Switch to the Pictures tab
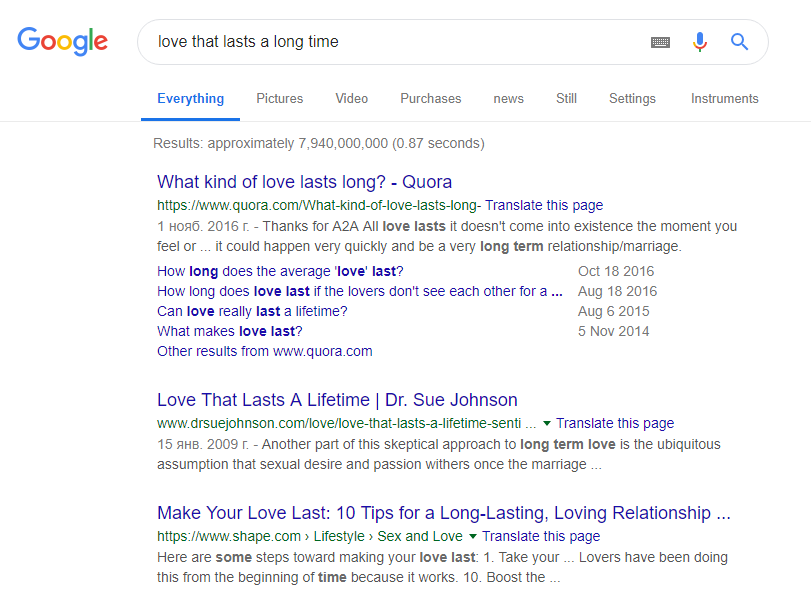This screenshot has width=811, height=595. (280, 98)
